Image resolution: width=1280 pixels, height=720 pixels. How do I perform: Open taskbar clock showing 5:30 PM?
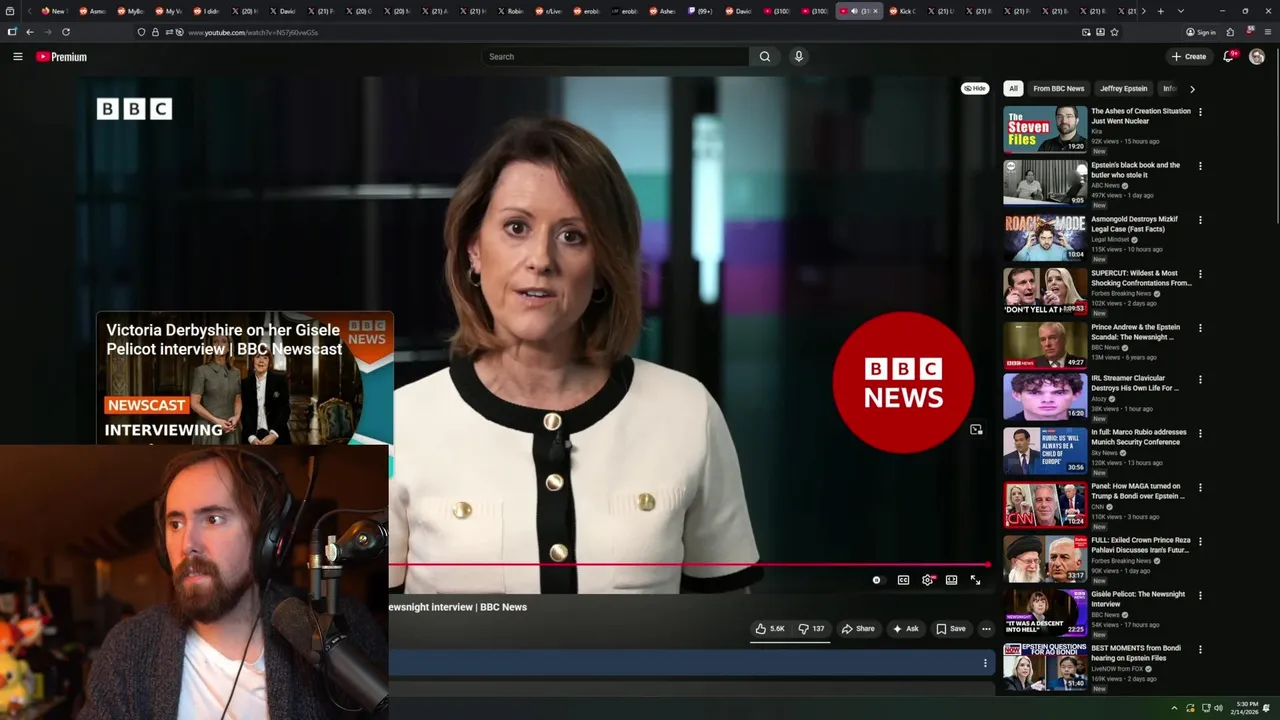1247,708
